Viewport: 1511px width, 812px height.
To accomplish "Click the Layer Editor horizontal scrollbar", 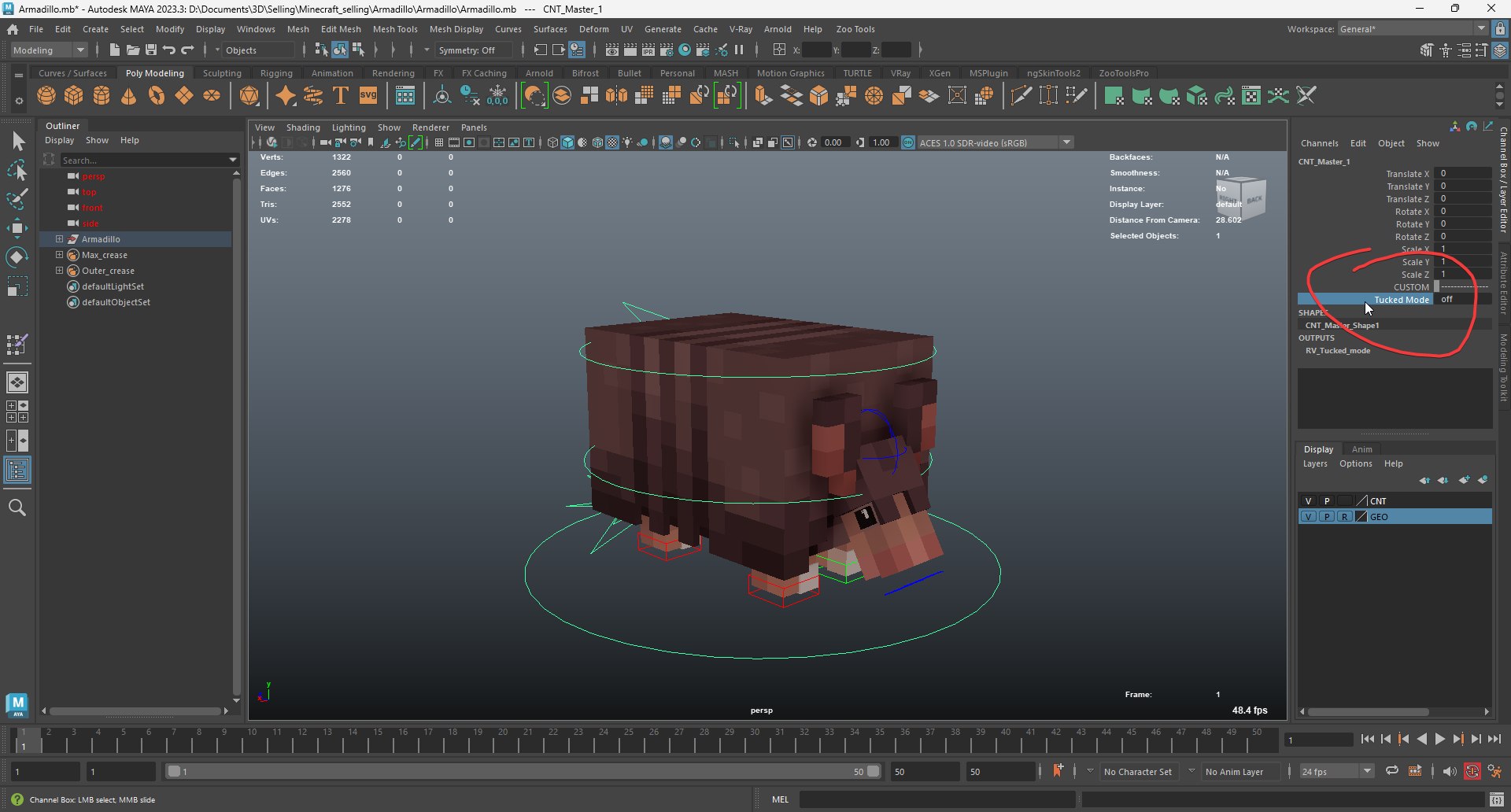I will 1369,711.
